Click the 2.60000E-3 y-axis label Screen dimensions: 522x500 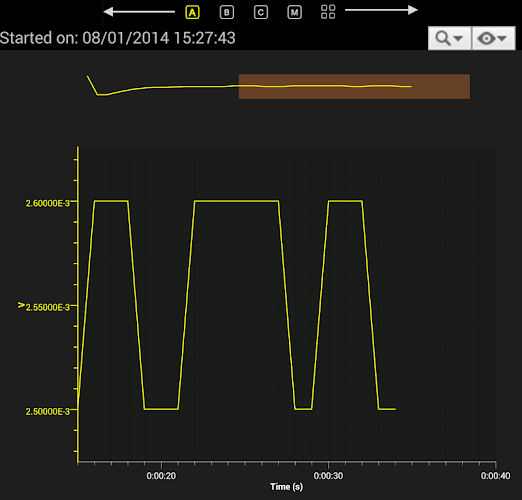coord(48,203)
